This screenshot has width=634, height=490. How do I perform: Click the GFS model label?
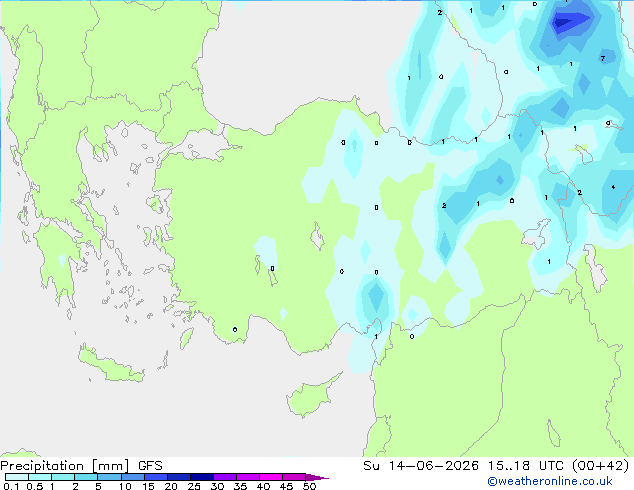click(x=150, y=466)
